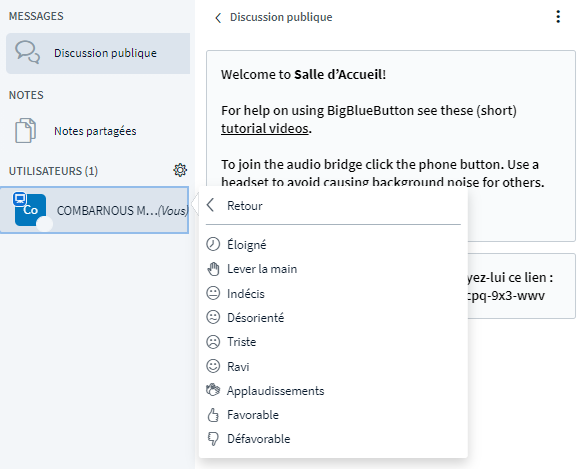Open the users settings gear menu

[x=180, y=170]
